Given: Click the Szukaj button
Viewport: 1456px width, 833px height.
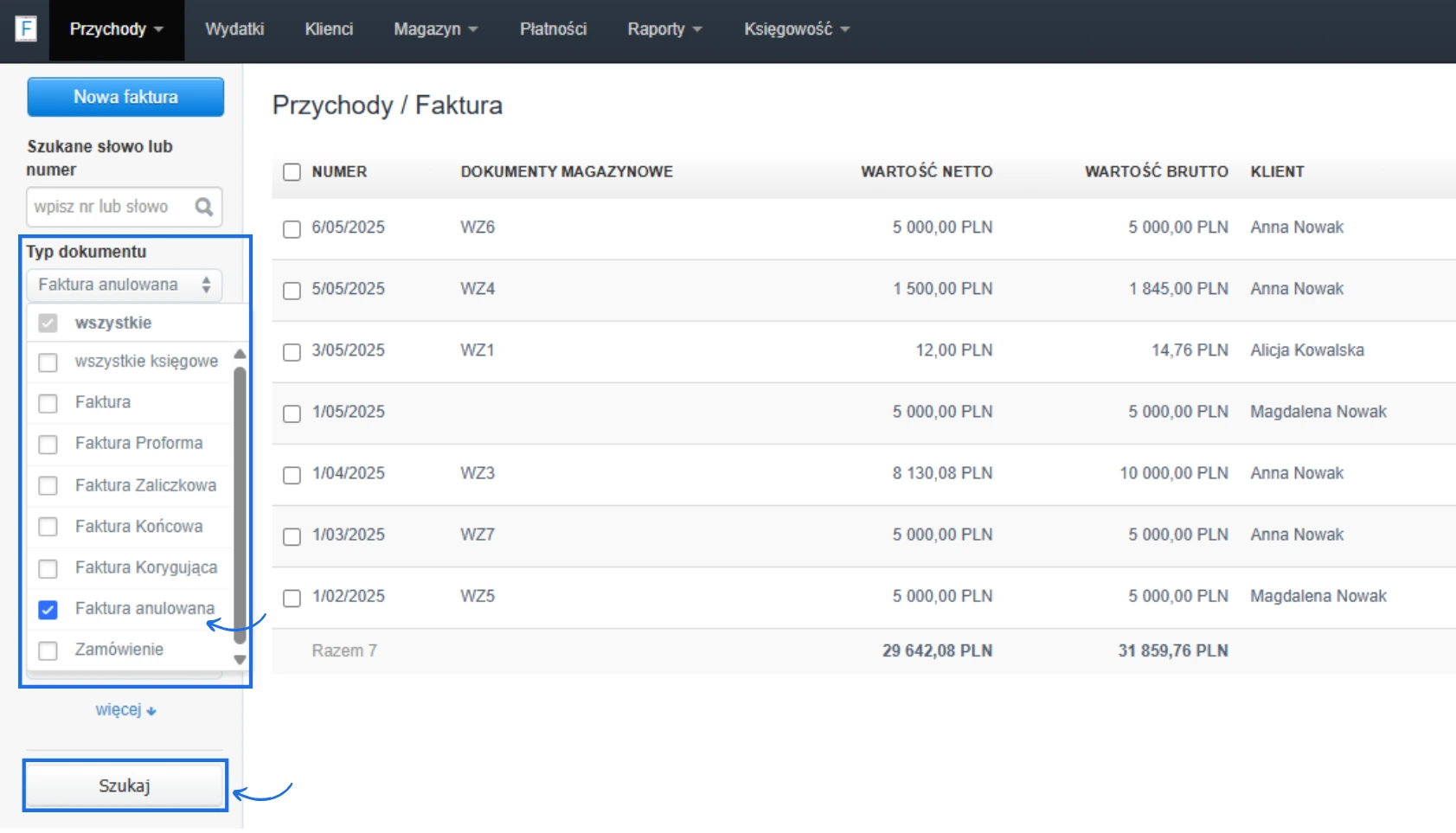Looking at the screenshot, I should tap(125, 785).
